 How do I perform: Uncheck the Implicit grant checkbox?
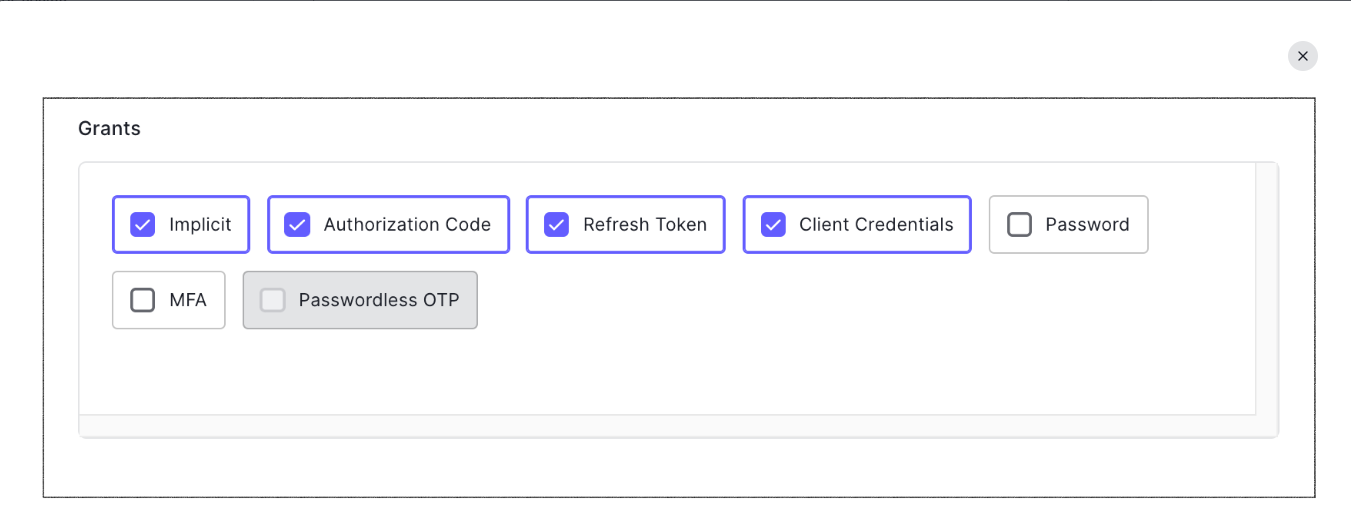(x=143, y=225)
